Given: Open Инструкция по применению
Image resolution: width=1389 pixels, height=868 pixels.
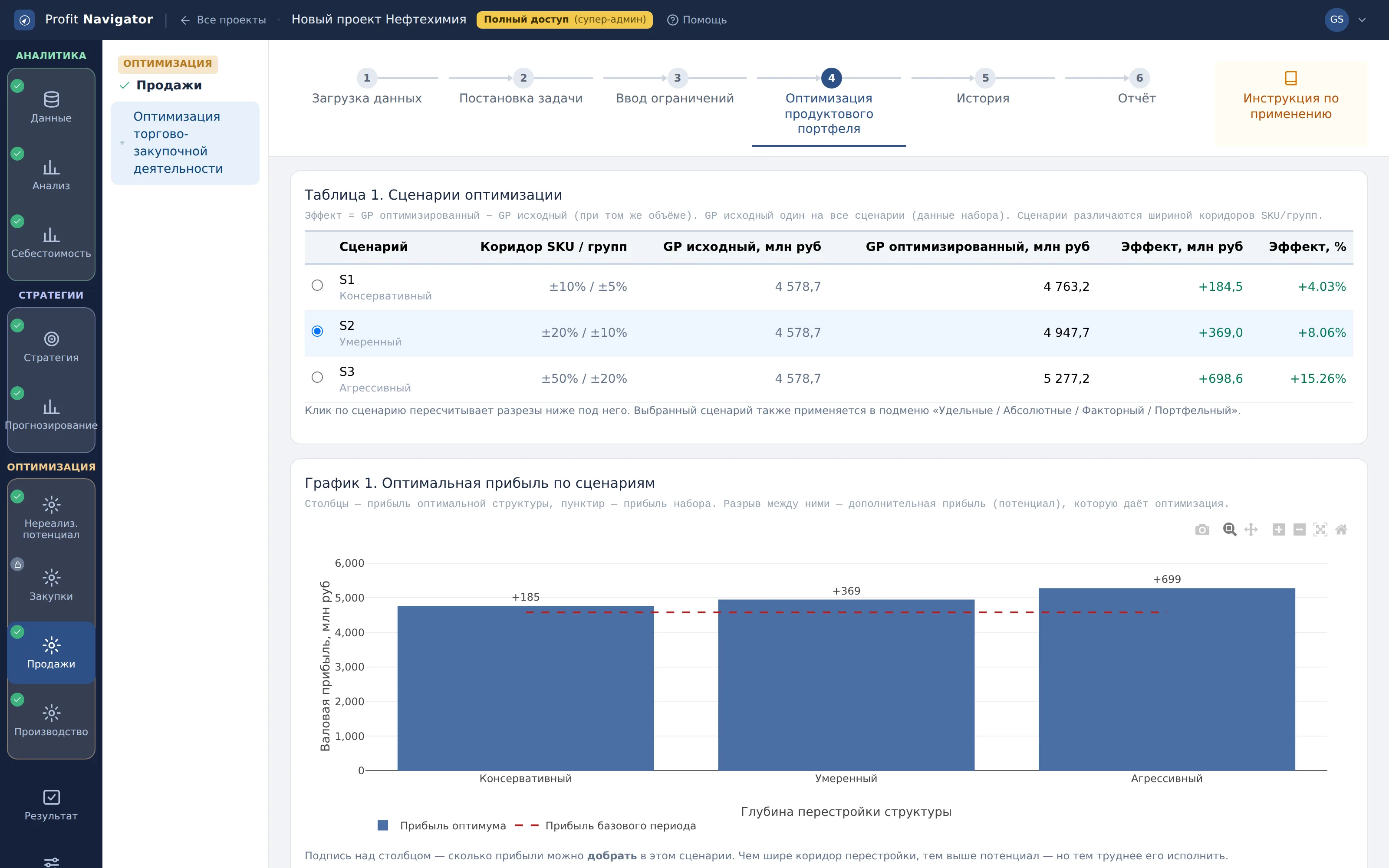Looking at the screenshot, I should (1291, 103).
